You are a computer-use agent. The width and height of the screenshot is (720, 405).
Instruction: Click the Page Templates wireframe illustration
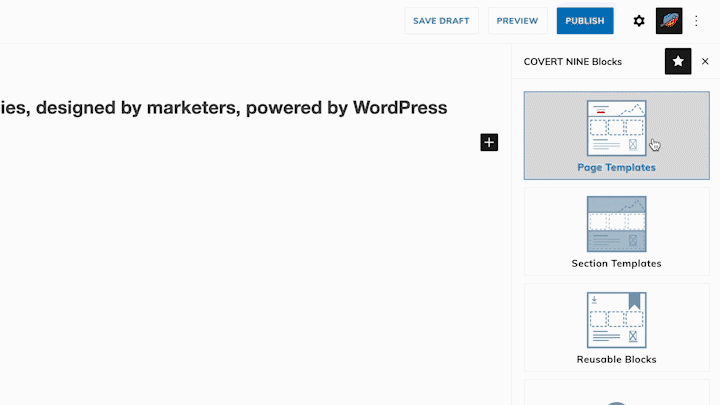(x=616, y=128)
